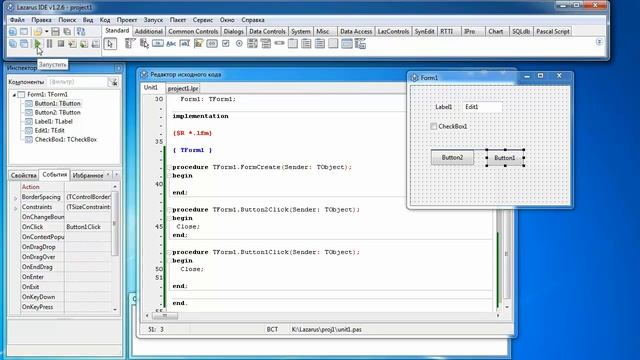
Task: Click the New Unit toolbar icon
Action: click(13, 31)
